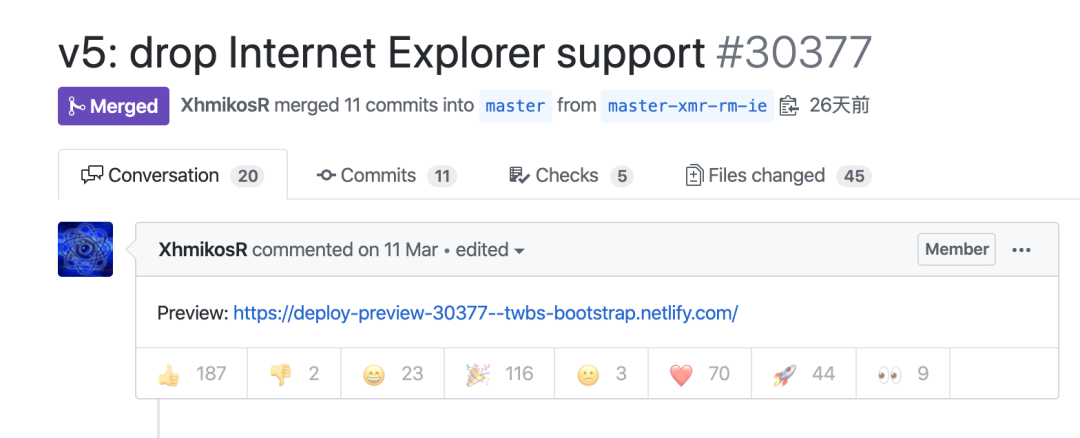Expand the edited history dropdown
The image size is (1080, 438).
point(490,250)
